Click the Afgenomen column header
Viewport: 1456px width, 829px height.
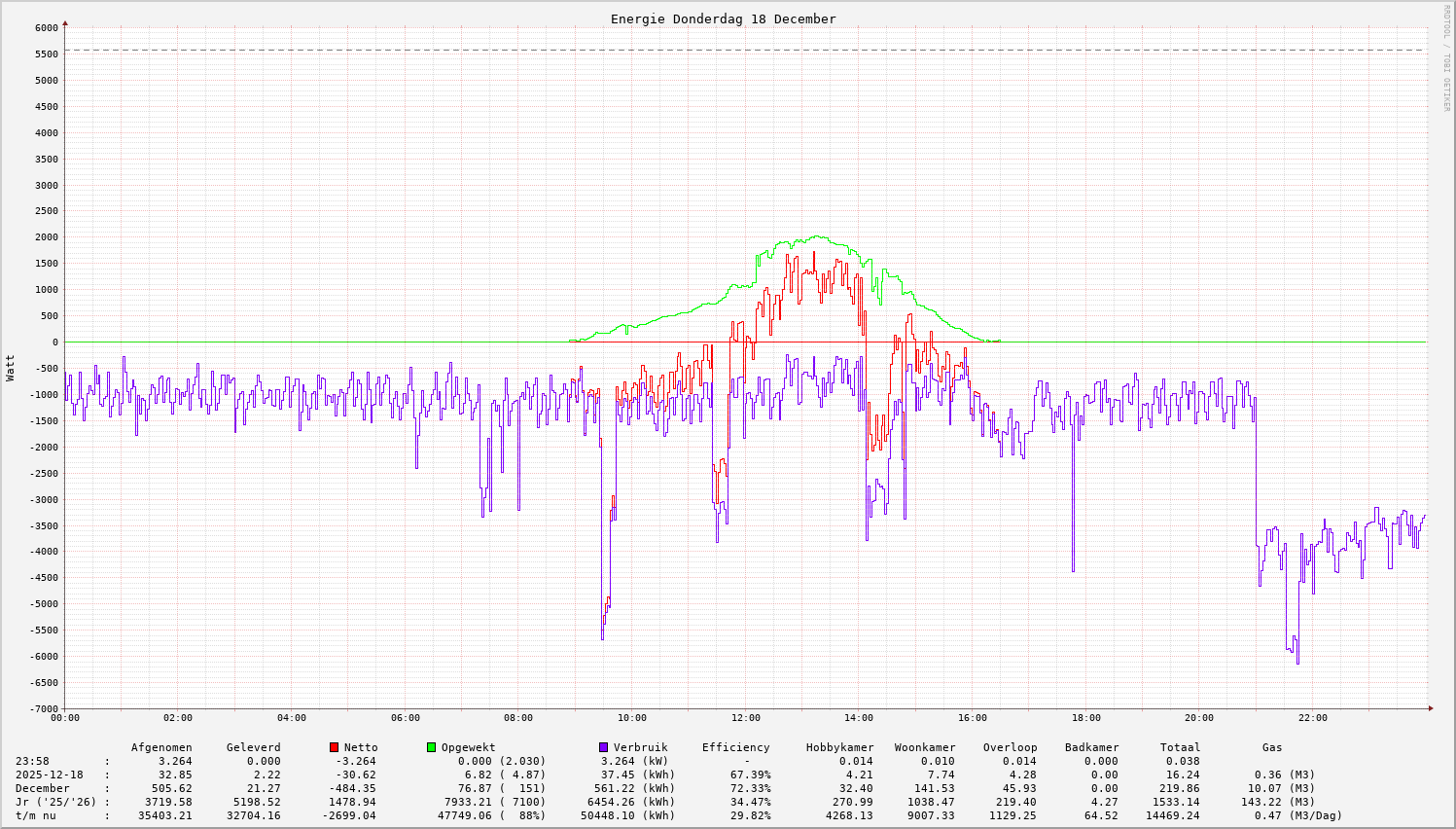[161, 747]
